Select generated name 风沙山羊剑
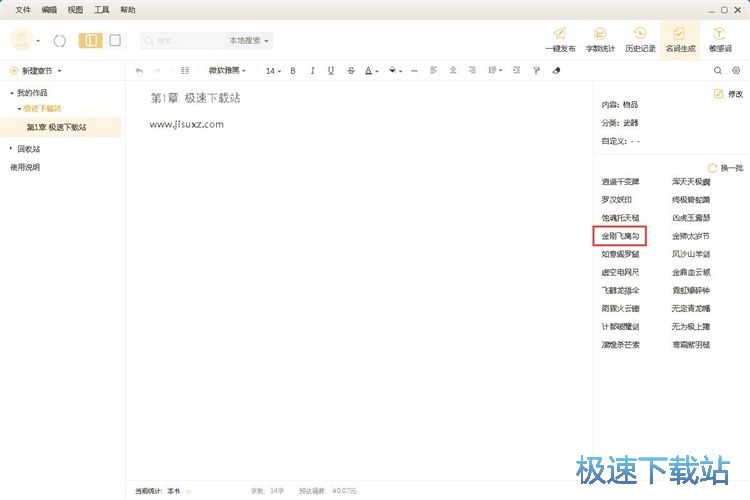Screen dimensions: 750x500 pyautogui.click(x=690, y=254)
